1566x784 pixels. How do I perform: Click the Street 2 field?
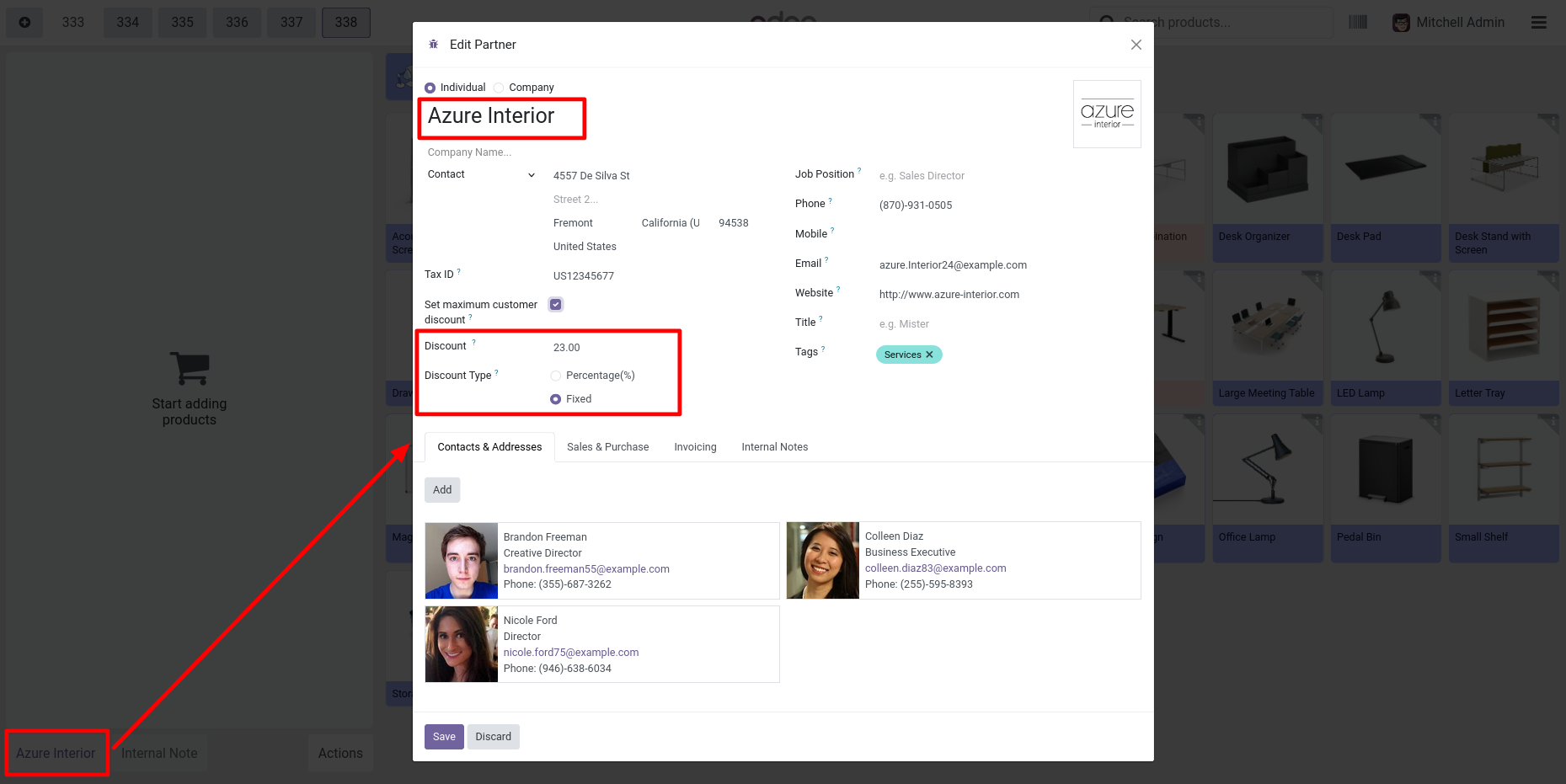click(653, 200)
